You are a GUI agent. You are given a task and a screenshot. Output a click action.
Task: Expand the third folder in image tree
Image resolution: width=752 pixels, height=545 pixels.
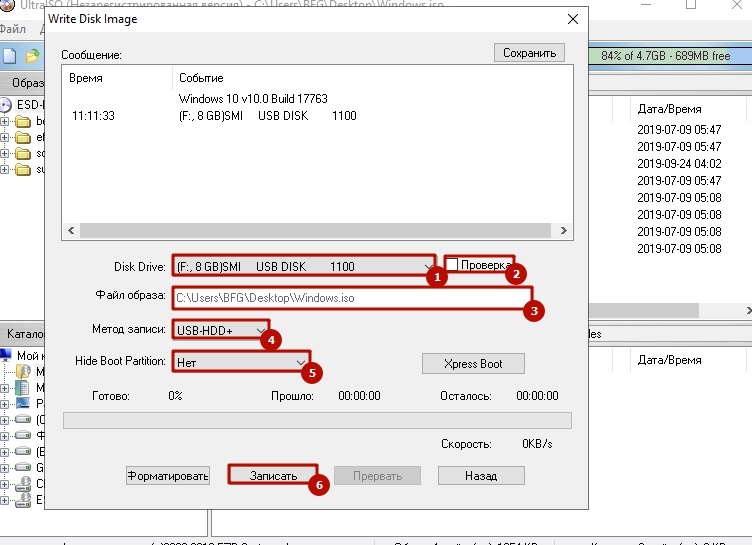pyautogui.click(x=4, y=154)
